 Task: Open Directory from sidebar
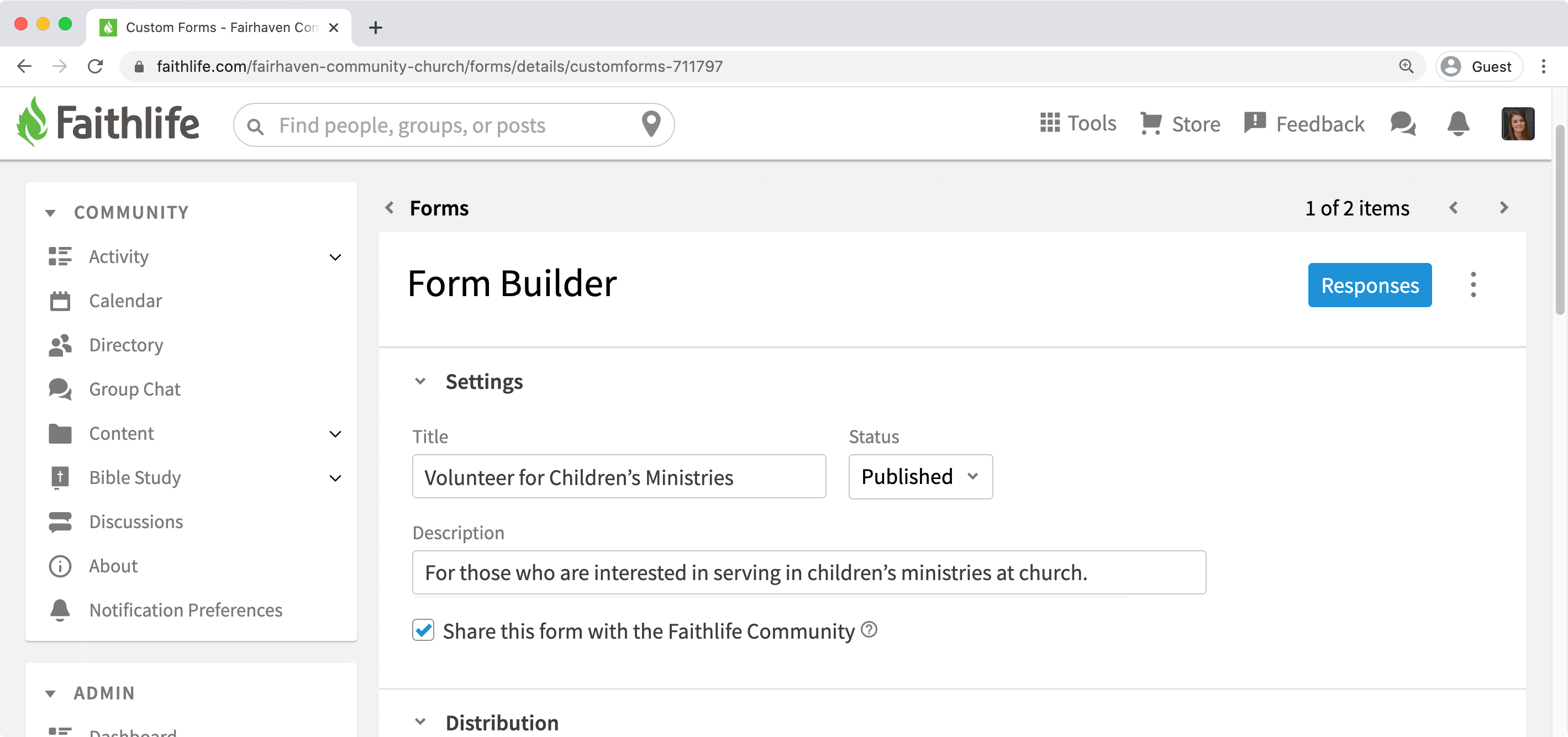point(126,345)
